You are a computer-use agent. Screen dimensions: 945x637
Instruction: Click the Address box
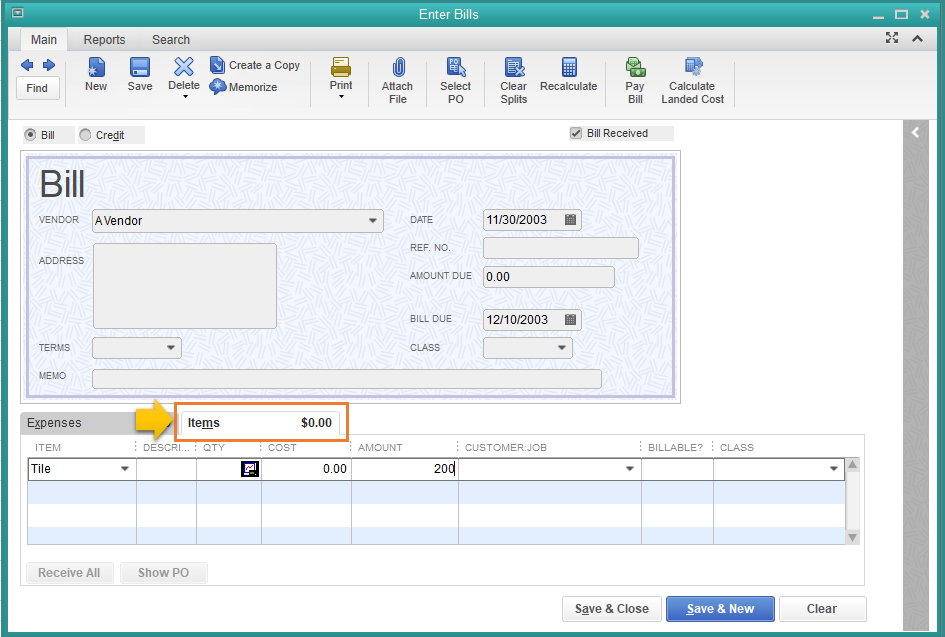pyautogui.click(x=184, y=286)
